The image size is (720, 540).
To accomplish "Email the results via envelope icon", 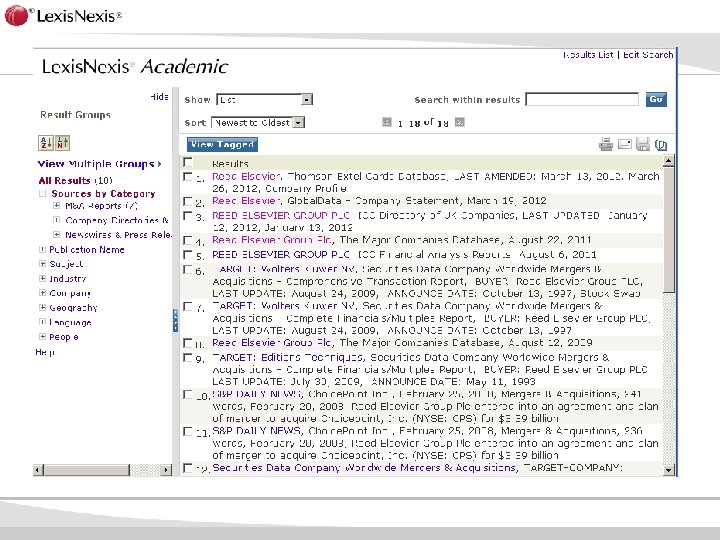I will pos(624,145).
